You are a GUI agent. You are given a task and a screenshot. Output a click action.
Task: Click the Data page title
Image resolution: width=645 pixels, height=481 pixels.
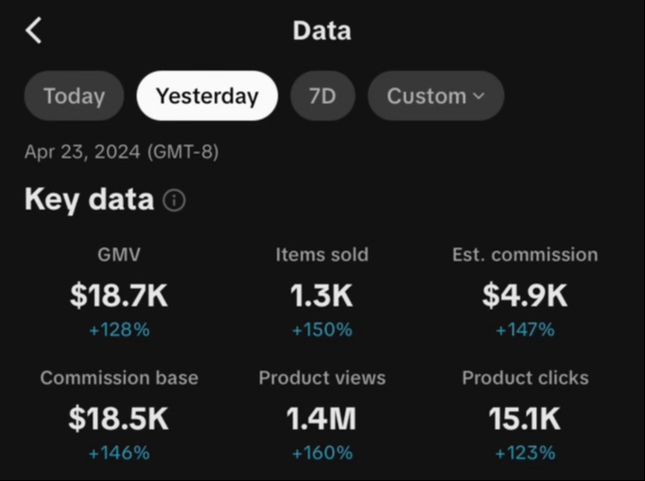click(322, 31)
